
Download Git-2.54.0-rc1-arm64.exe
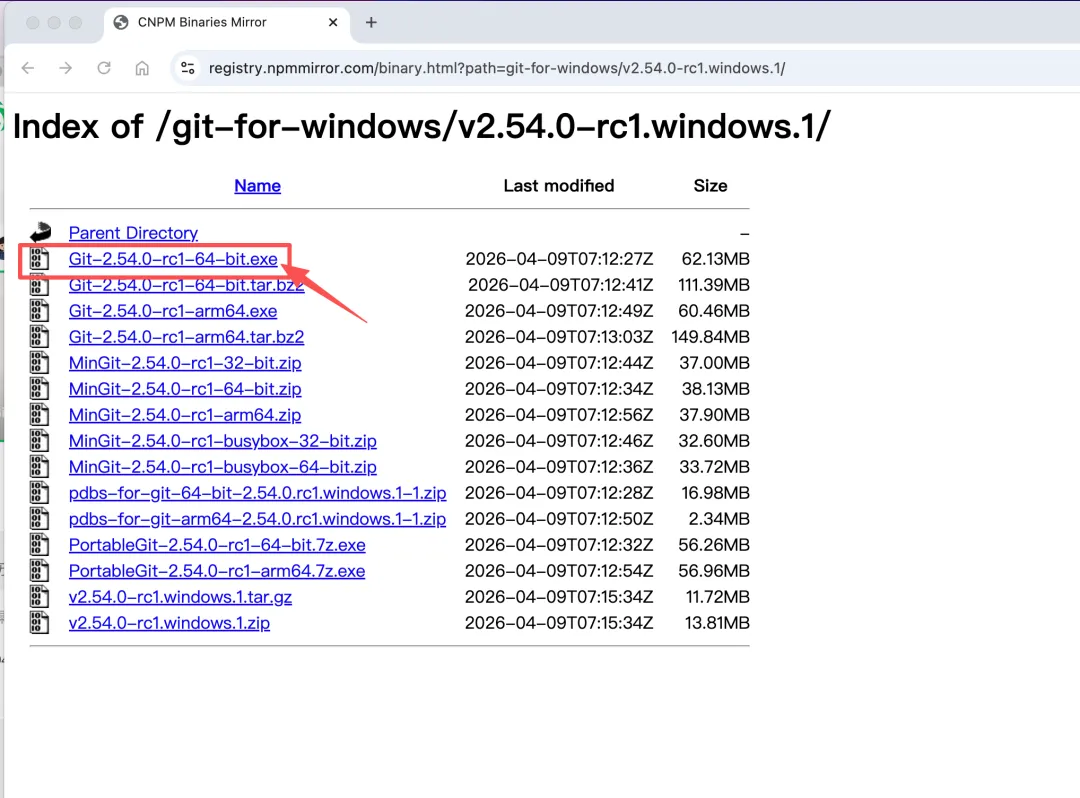173,311
